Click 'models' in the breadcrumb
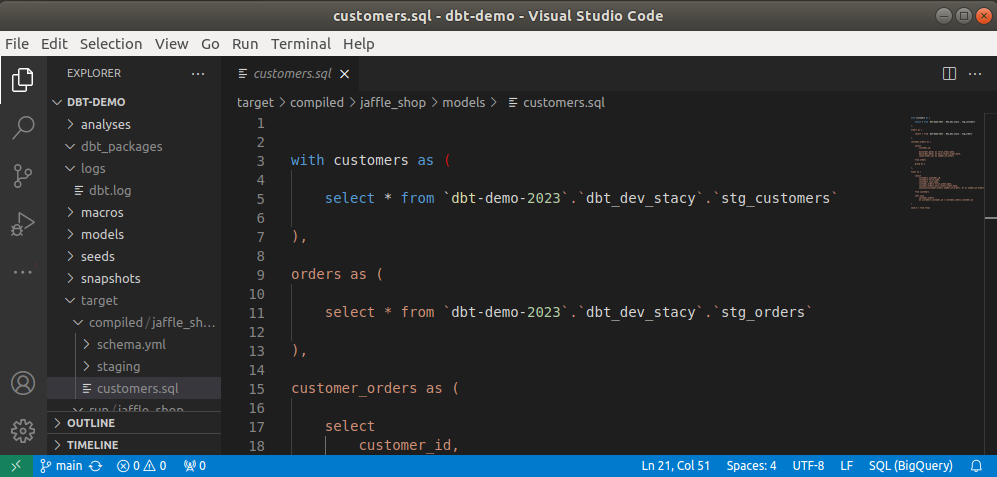The height and width of the screenshot is (477, 997). (x=464, y=102)
